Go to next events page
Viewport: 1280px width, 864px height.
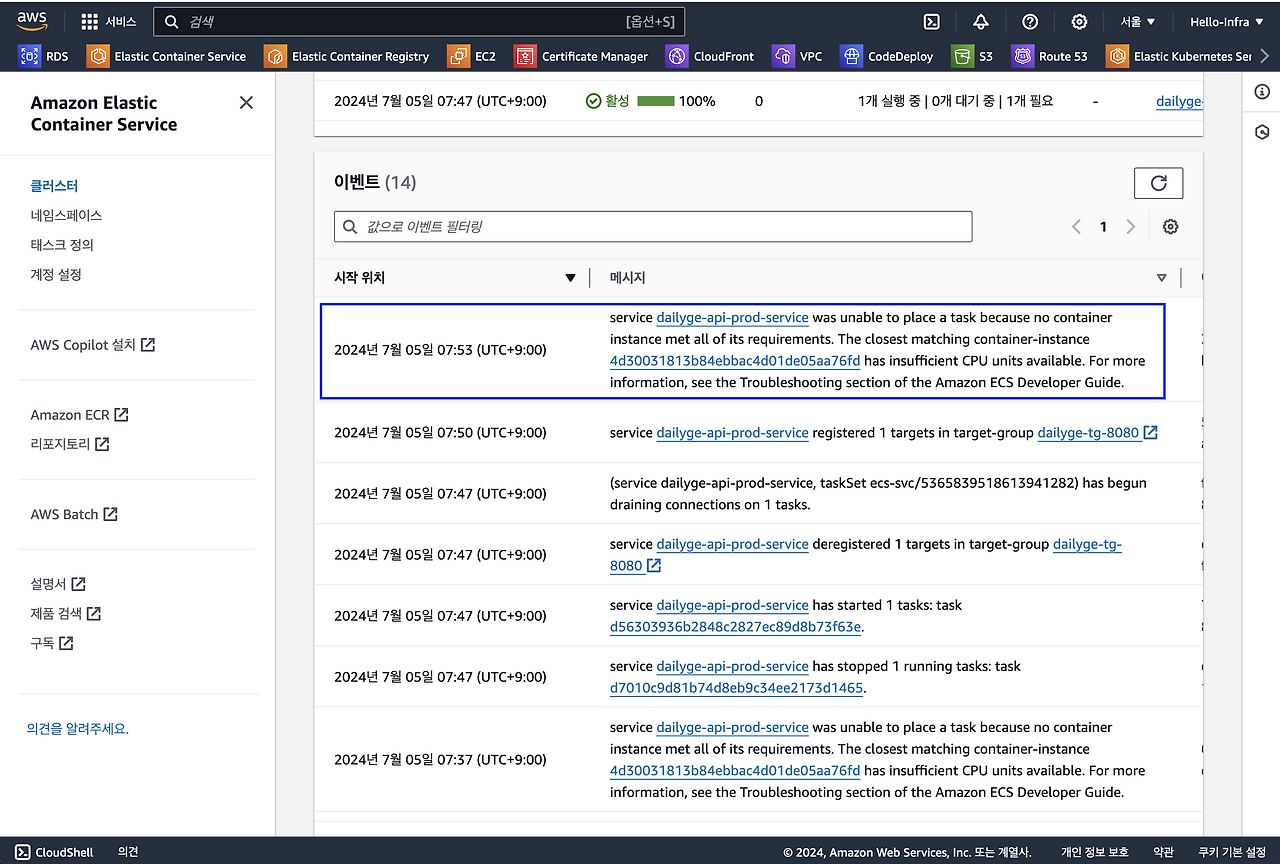[1130, 227]
